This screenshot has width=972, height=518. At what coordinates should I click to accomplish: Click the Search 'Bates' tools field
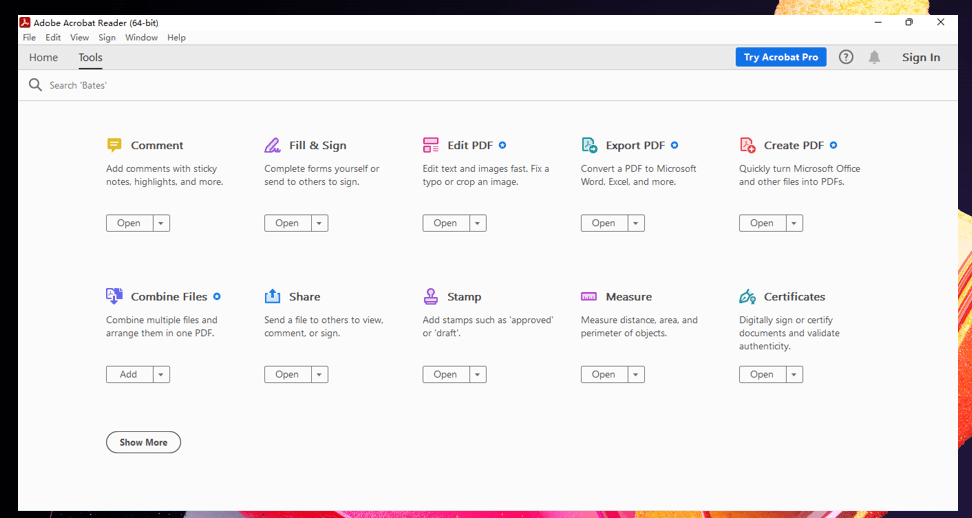[488, 85]
